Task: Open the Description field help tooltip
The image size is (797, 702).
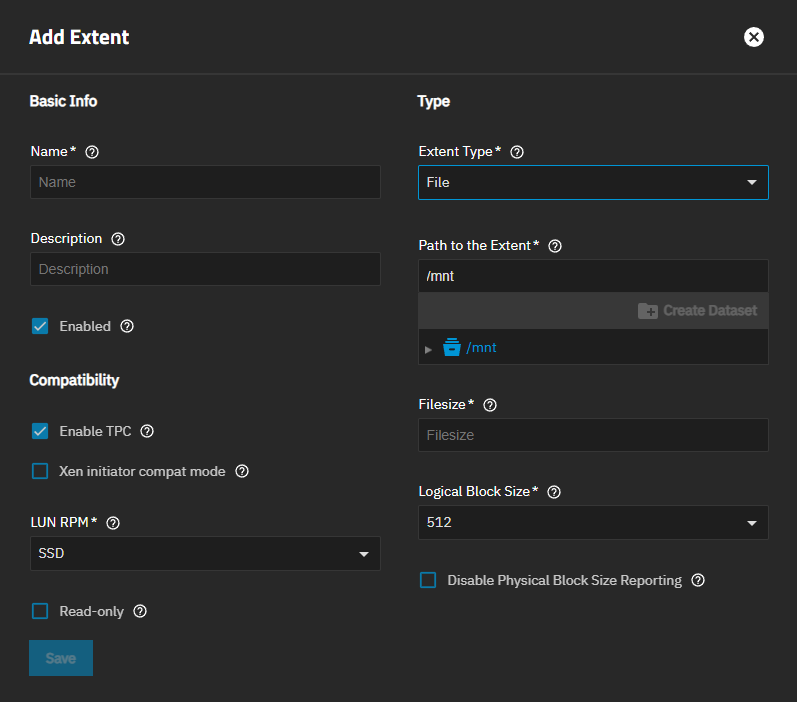Action: point(118,239)
